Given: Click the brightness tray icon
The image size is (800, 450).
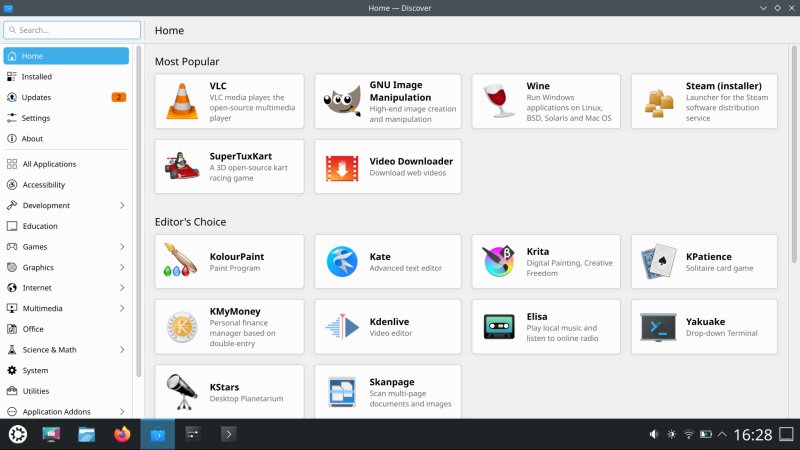Looking at the screenshot, I should click(671, 434).
